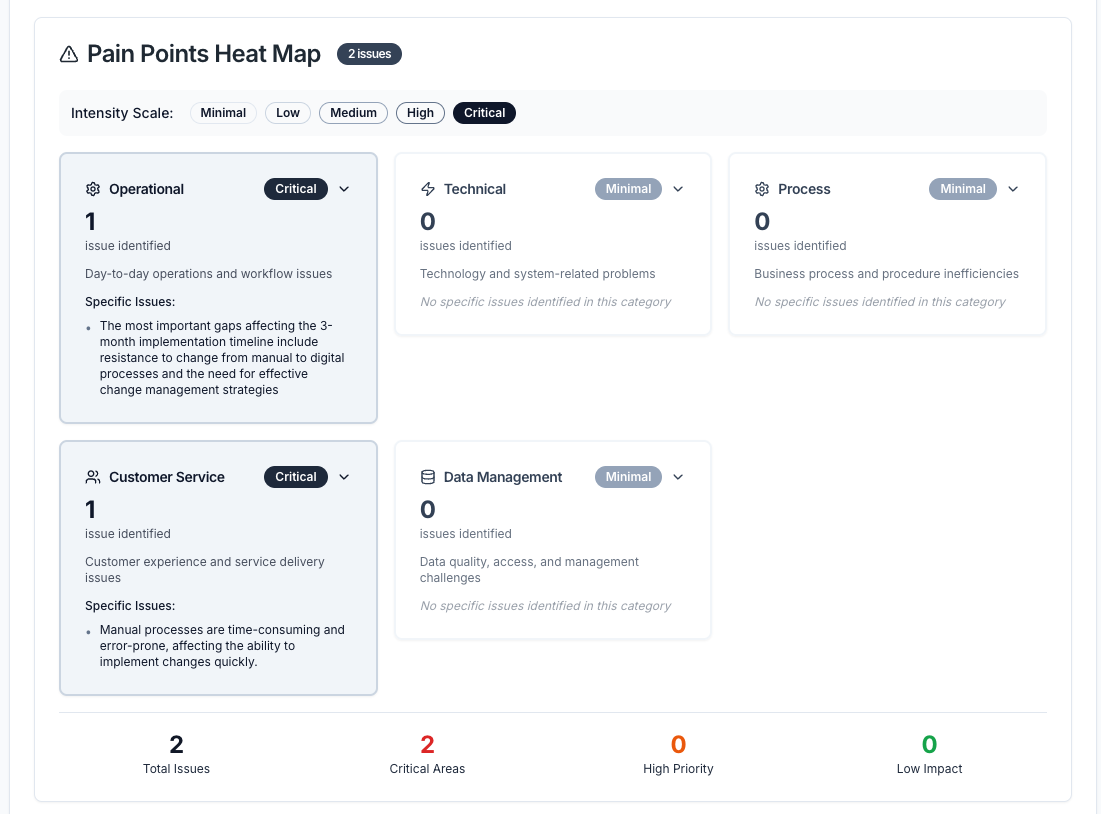Click the Critical badge on the Operational card
The image size is (1101, 814).
296,188
